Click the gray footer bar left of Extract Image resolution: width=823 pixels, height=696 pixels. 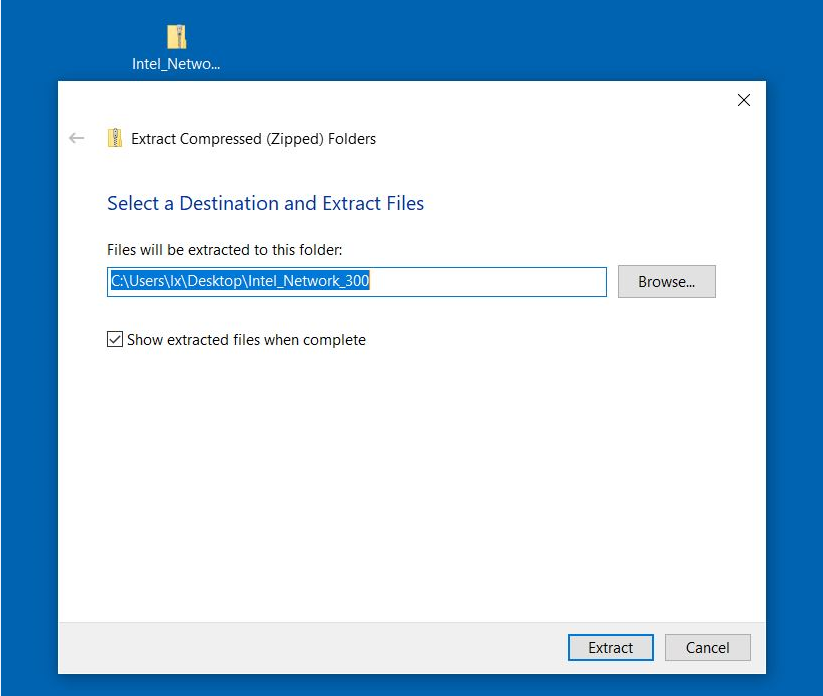pyautogui.click(x=300, y=648)
